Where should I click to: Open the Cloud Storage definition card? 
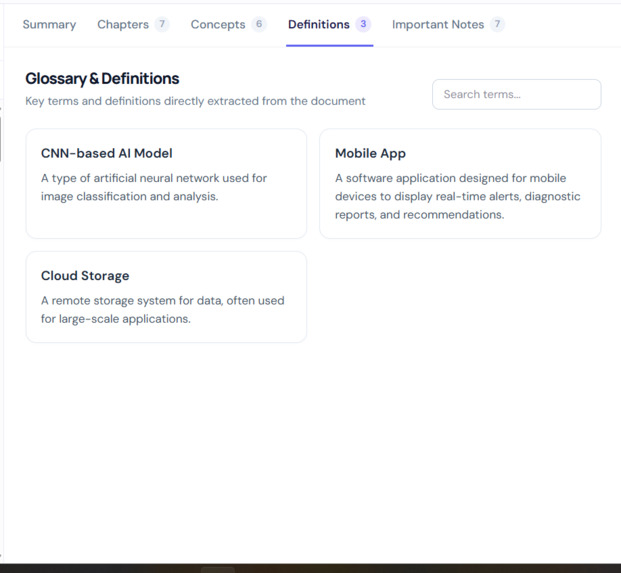tap(166, 297)
